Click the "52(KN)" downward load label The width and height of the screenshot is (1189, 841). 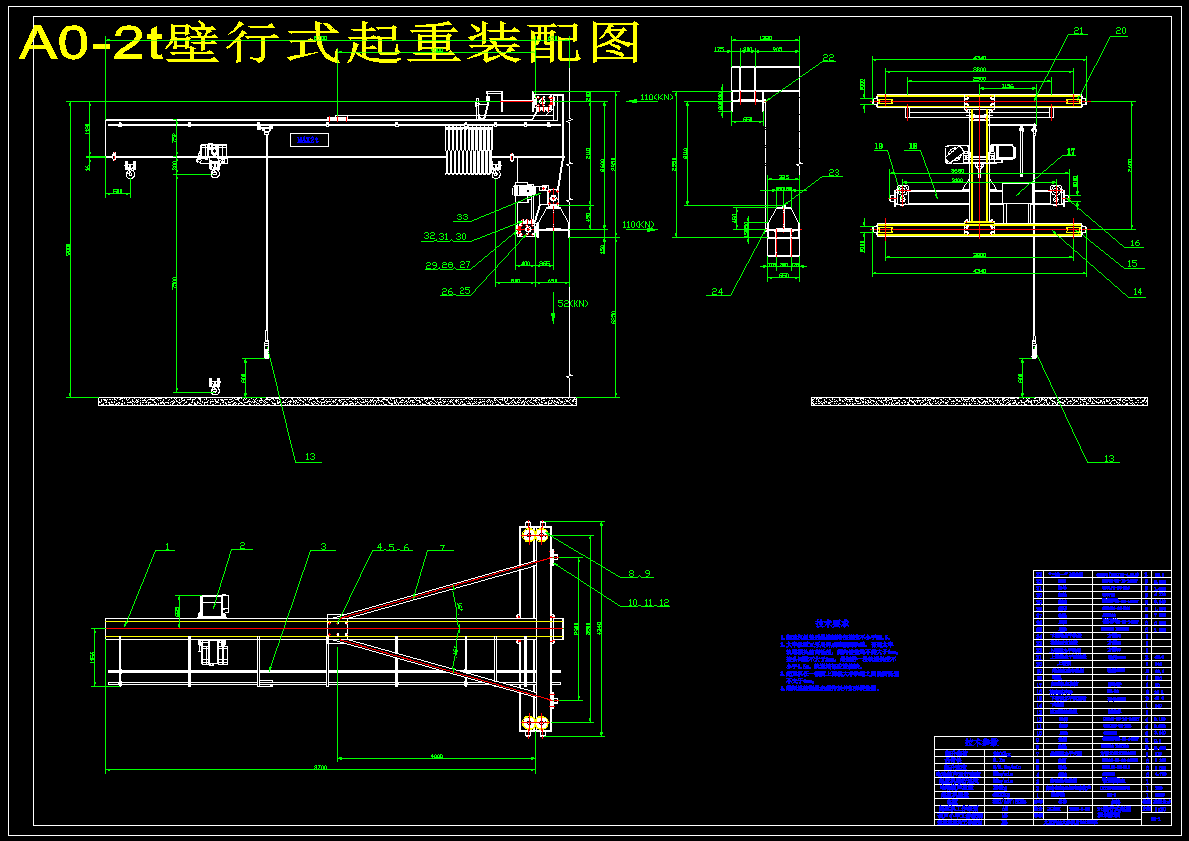coord(573,303)
